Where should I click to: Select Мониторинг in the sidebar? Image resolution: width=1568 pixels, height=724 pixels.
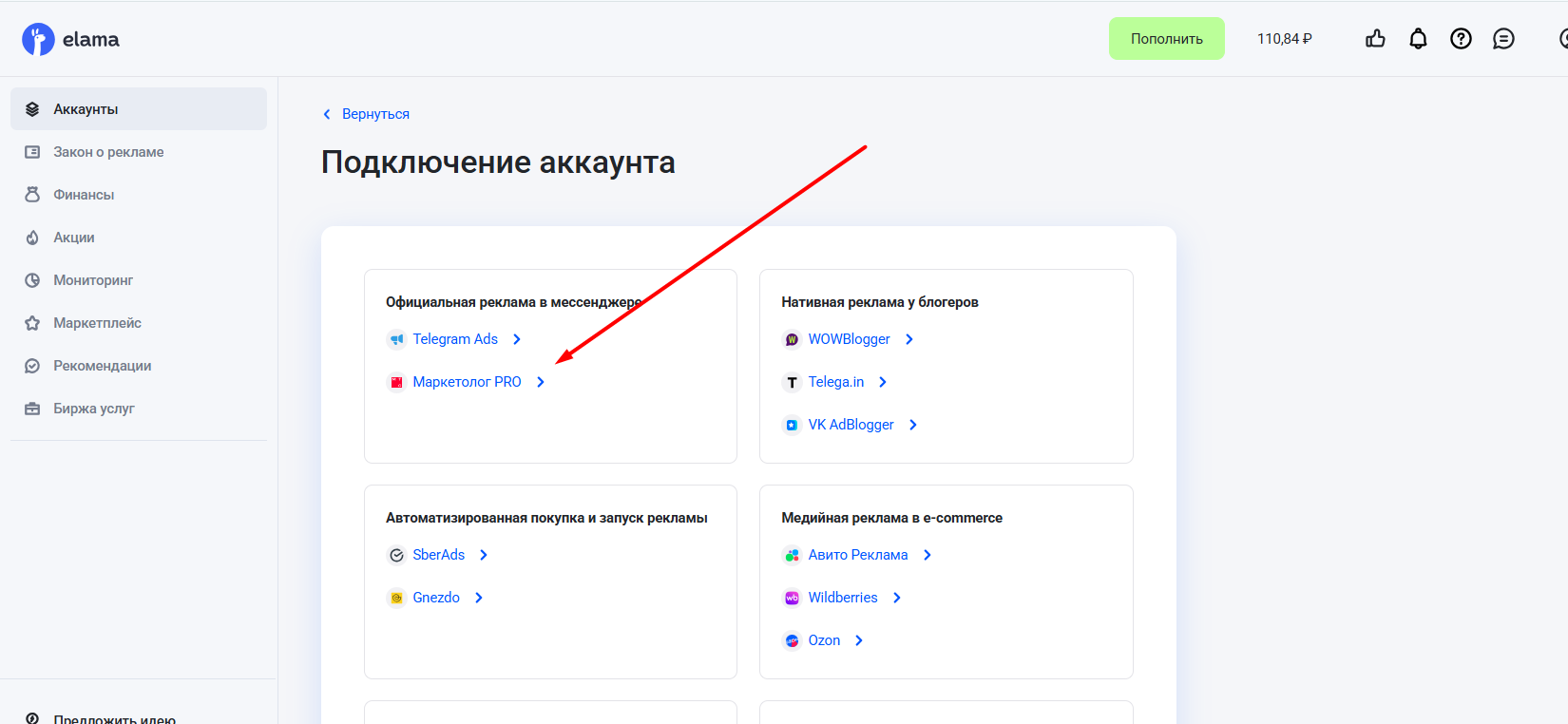pos(139,280)
